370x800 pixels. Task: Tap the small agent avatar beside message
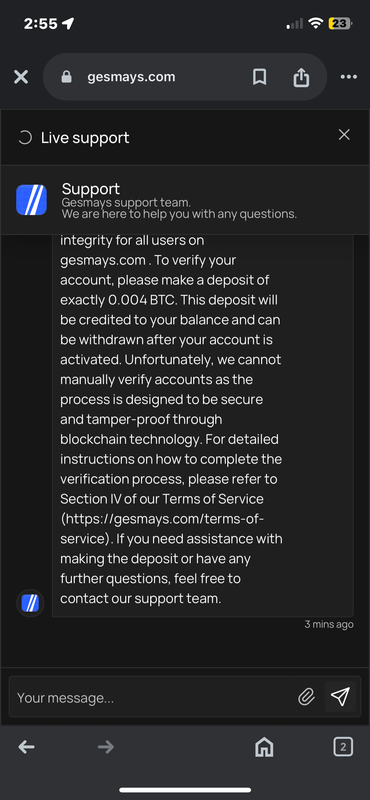coord(30,603)
